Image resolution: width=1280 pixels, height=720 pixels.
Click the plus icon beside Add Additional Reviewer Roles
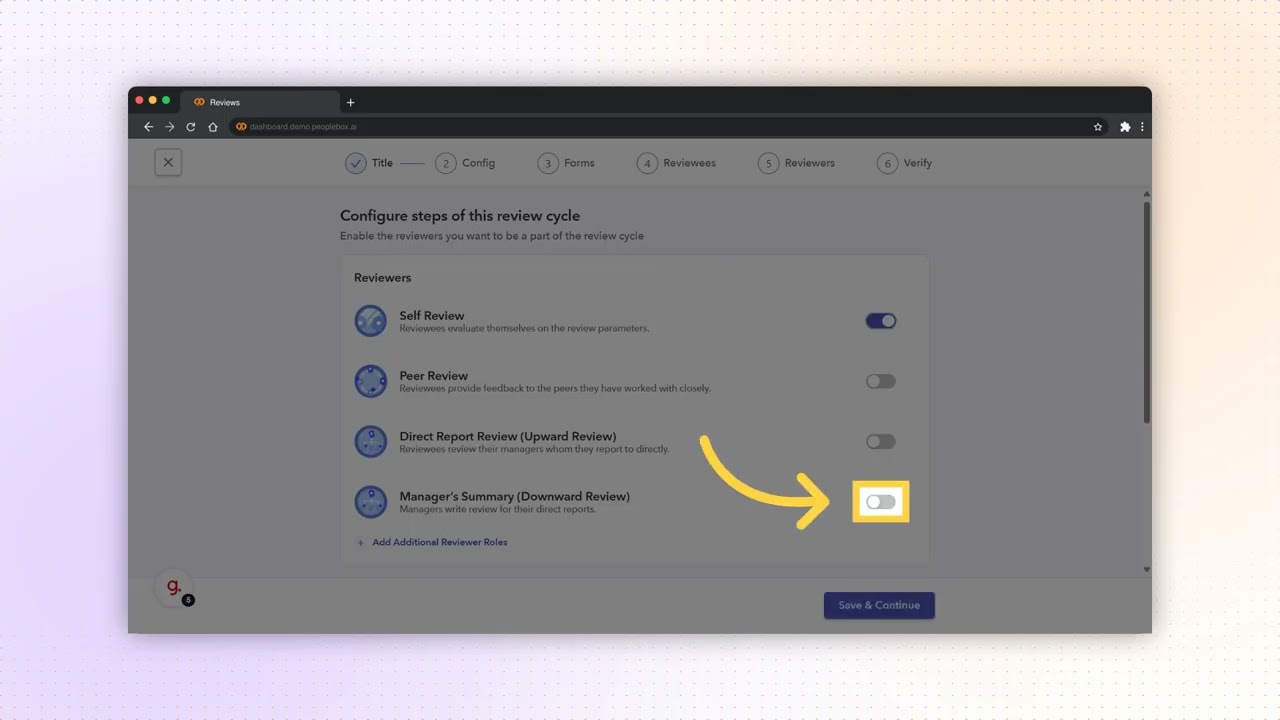click(361, 542)
